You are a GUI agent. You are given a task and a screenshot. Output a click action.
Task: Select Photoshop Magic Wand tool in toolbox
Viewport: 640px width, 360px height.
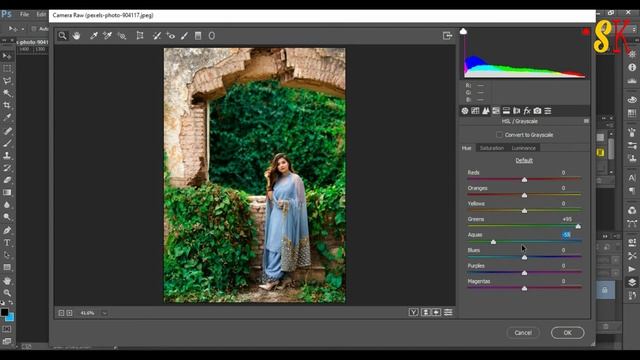click(7, 93)
